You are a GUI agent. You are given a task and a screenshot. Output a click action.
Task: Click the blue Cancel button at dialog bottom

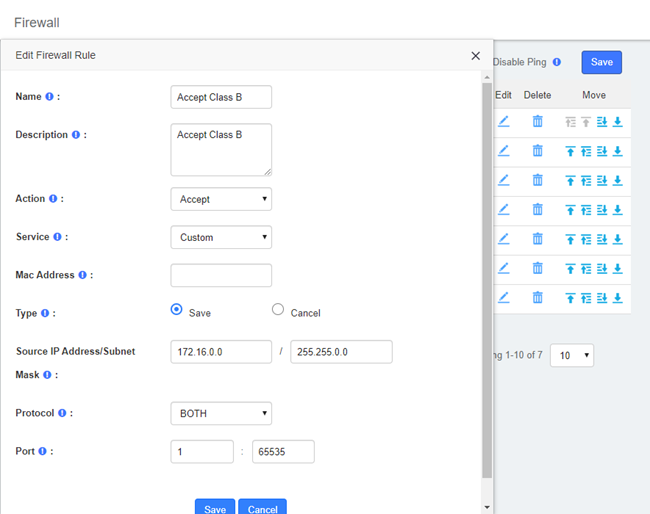262,507
